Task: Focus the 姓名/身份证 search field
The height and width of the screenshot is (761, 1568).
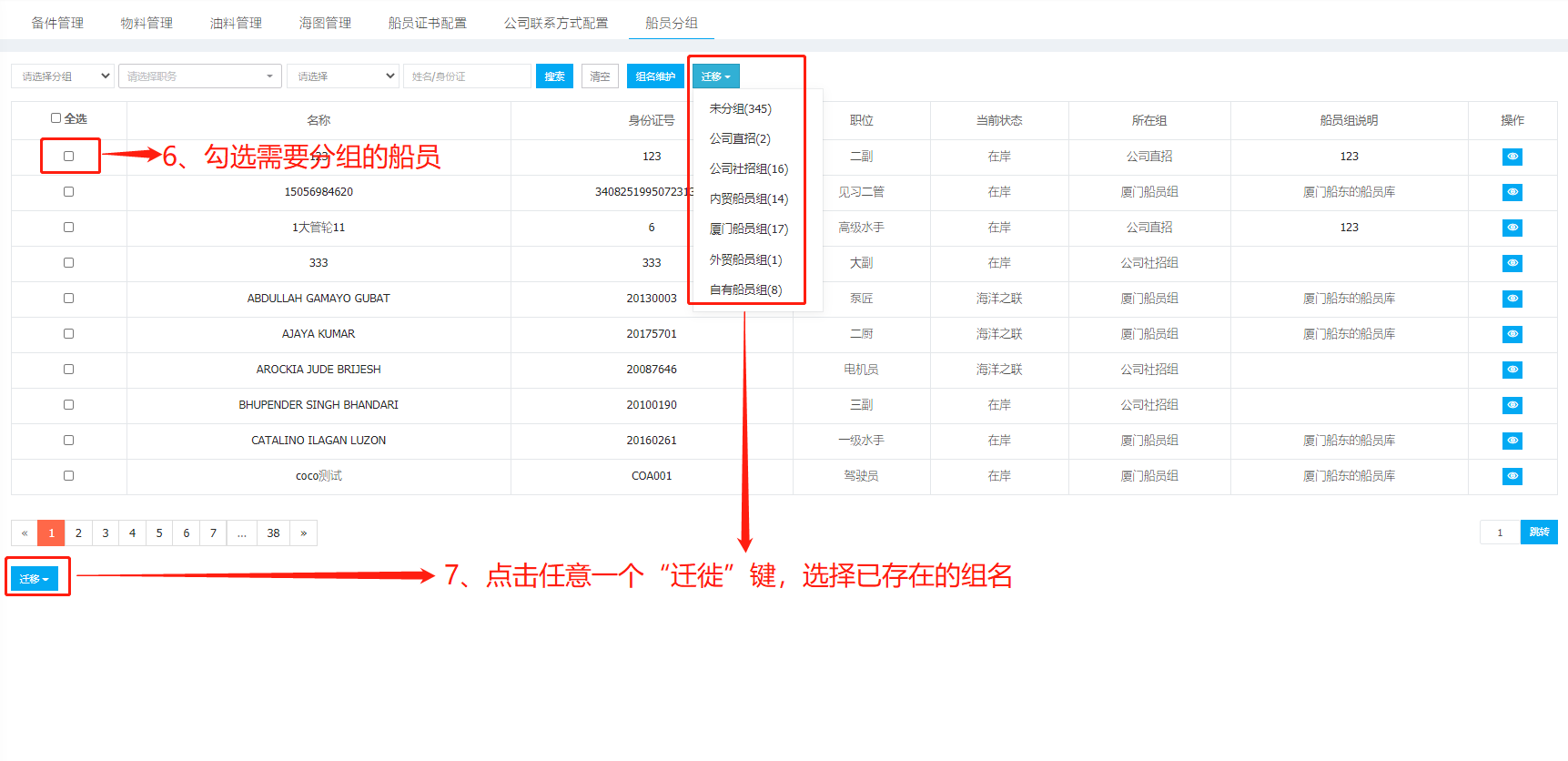Action: point(467,76)
